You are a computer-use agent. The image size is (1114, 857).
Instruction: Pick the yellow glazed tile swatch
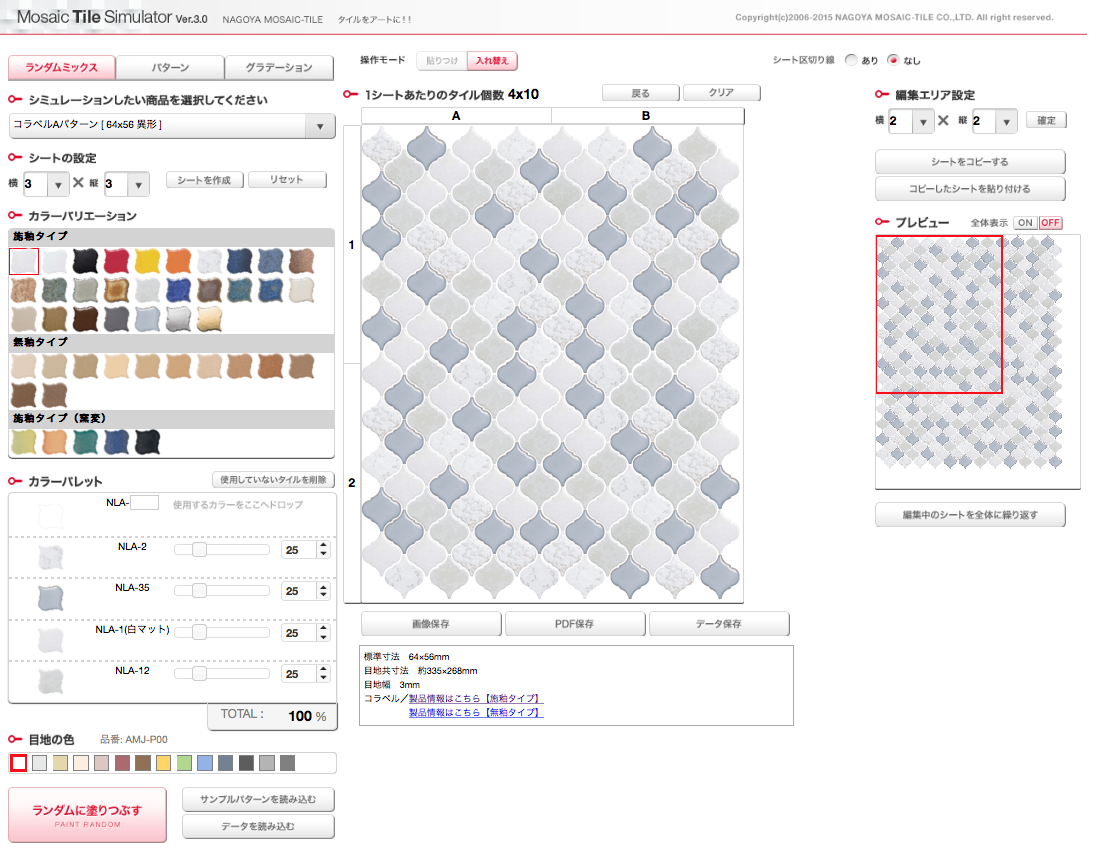point(148,262)
